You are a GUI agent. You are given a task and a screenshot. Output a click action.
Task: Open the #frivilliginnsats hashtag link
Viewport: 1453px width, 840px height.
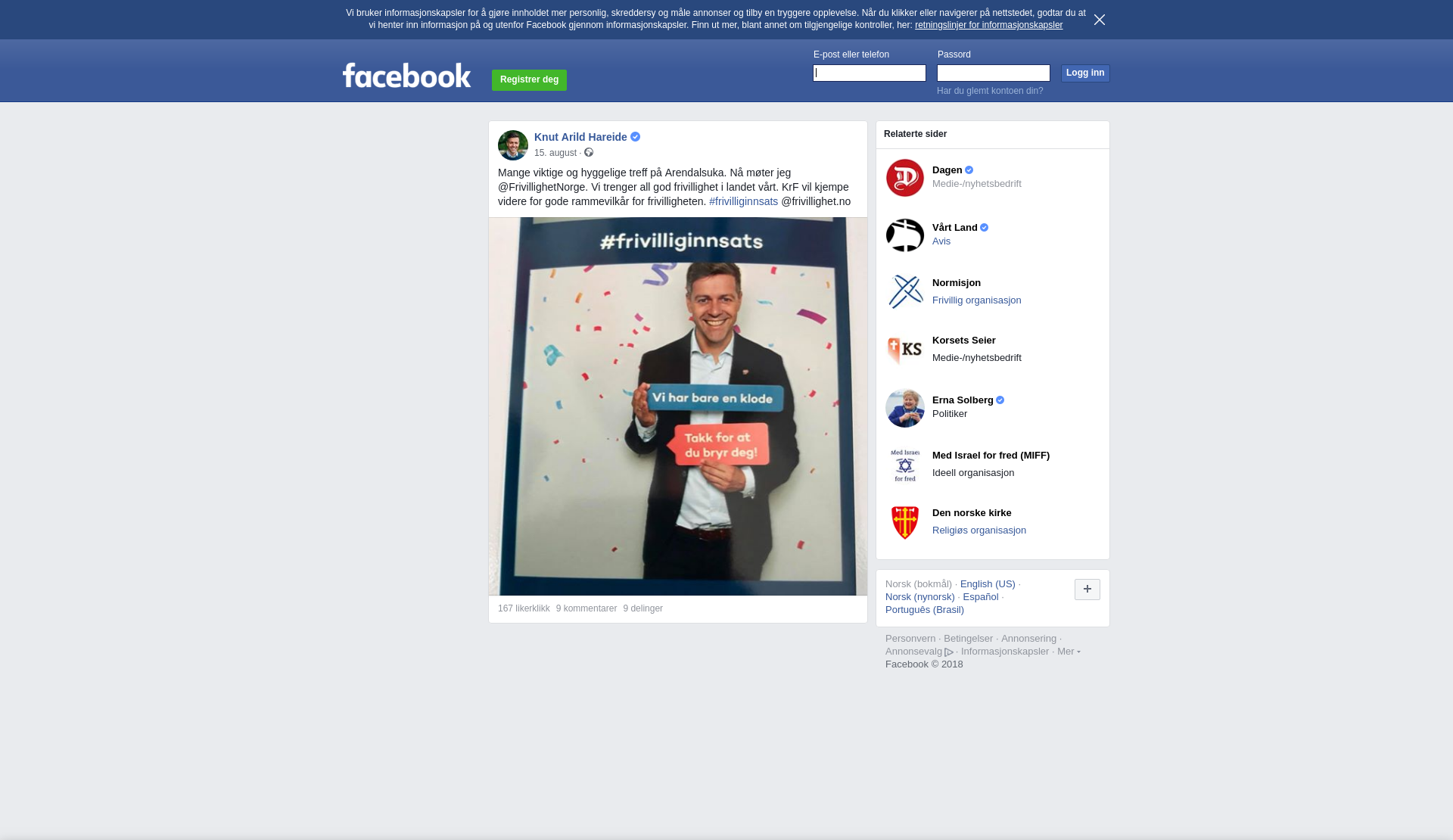click(x=743, y=201)
